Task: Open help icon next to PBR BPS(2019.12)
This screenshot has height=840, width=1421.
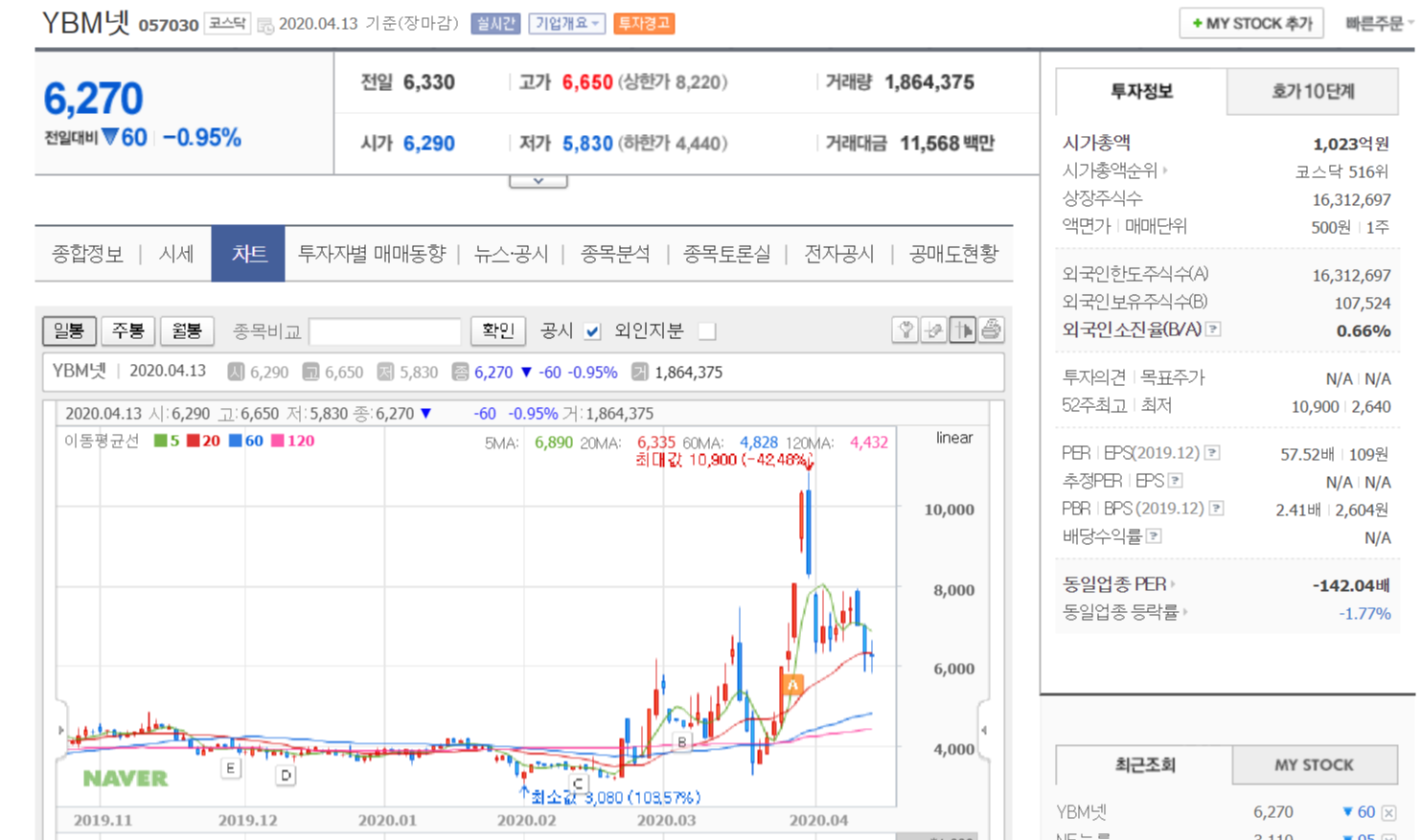Action: pos(1217,509)
